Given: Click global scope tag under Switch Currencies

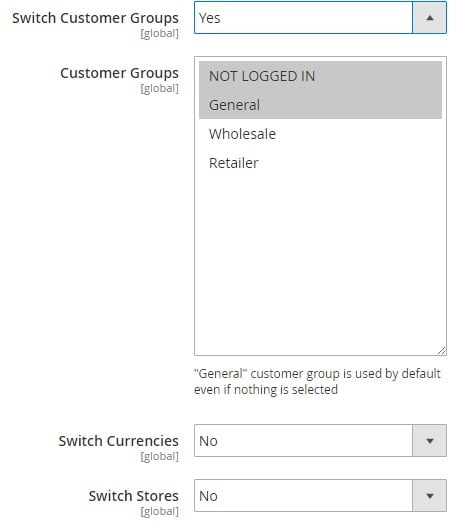Looking at the screenshot, I should [159, 456].
